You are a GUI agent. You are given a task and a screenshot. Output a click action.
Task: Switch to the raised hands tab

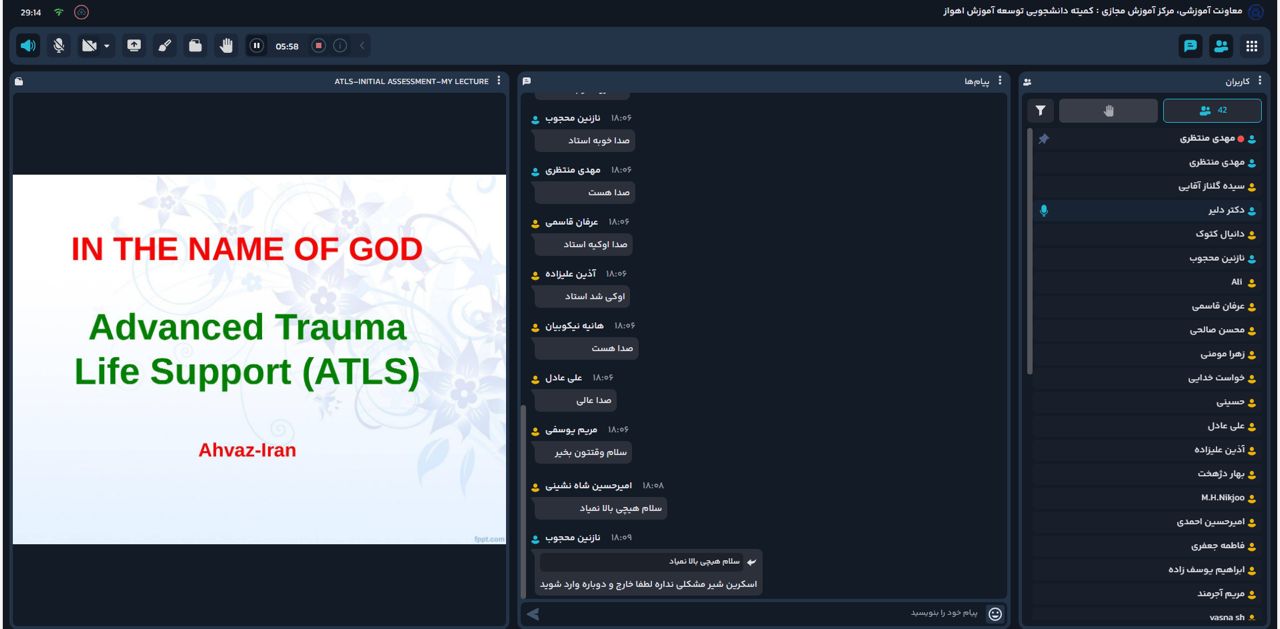(x=1108, y=111)
